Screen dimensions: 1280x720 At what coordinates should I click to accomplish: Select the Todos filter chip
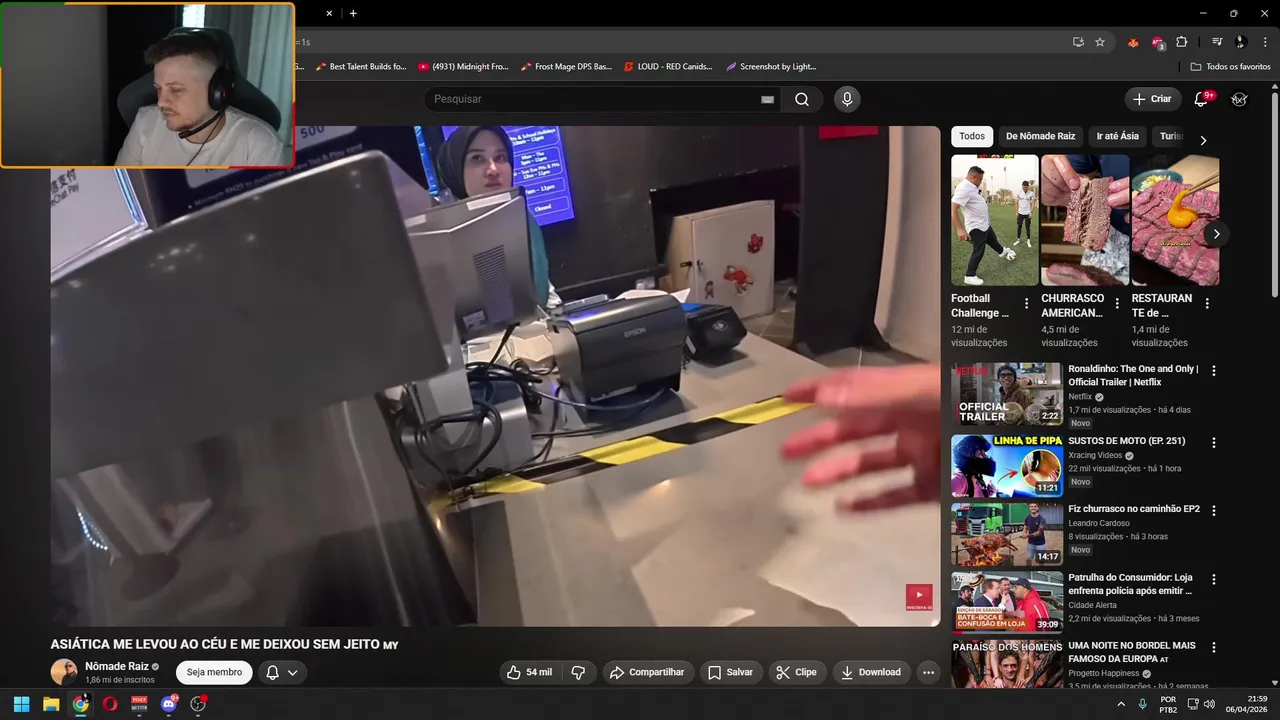point(971,136)
